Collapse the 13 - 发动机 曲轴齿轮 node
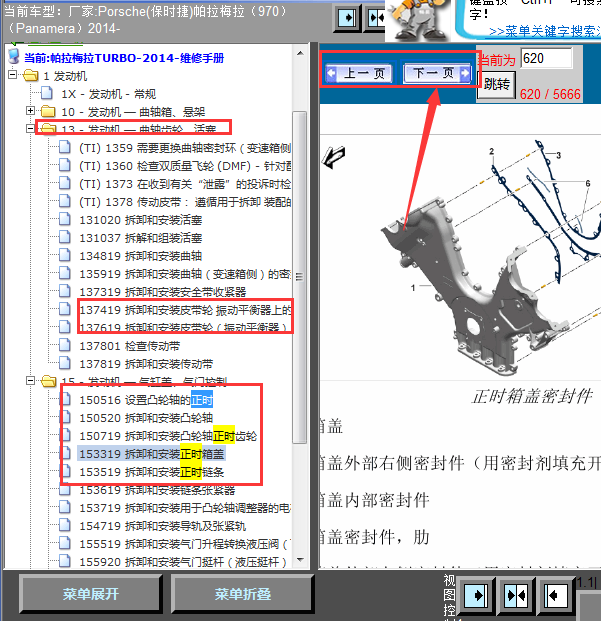Viewport: 601px width, 621px height. click(x=30, y=128)
